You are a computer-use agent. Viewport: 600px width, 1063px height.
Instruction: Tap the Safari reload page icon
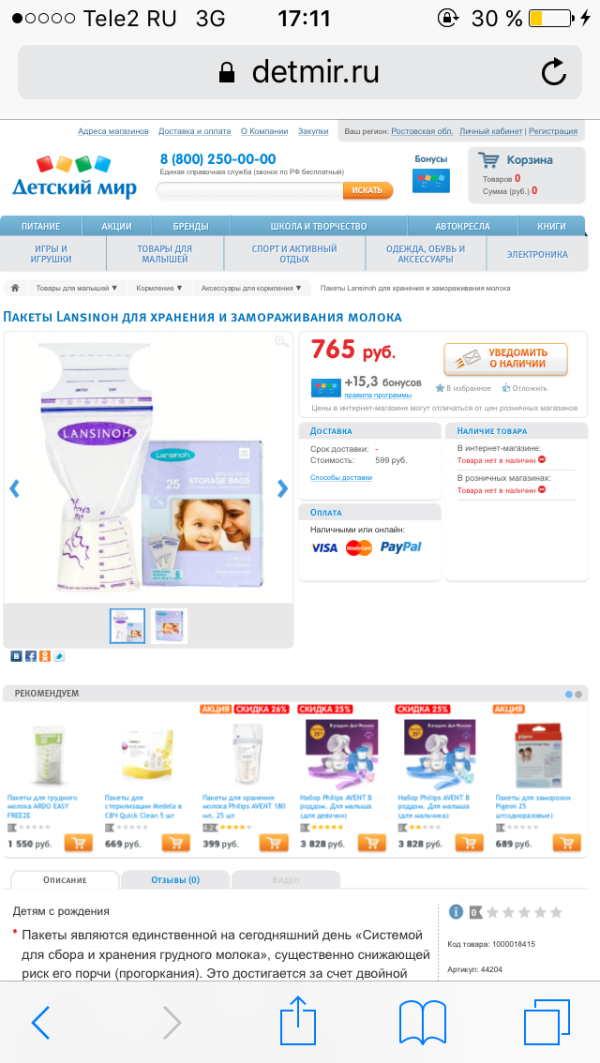pos(553,72)
